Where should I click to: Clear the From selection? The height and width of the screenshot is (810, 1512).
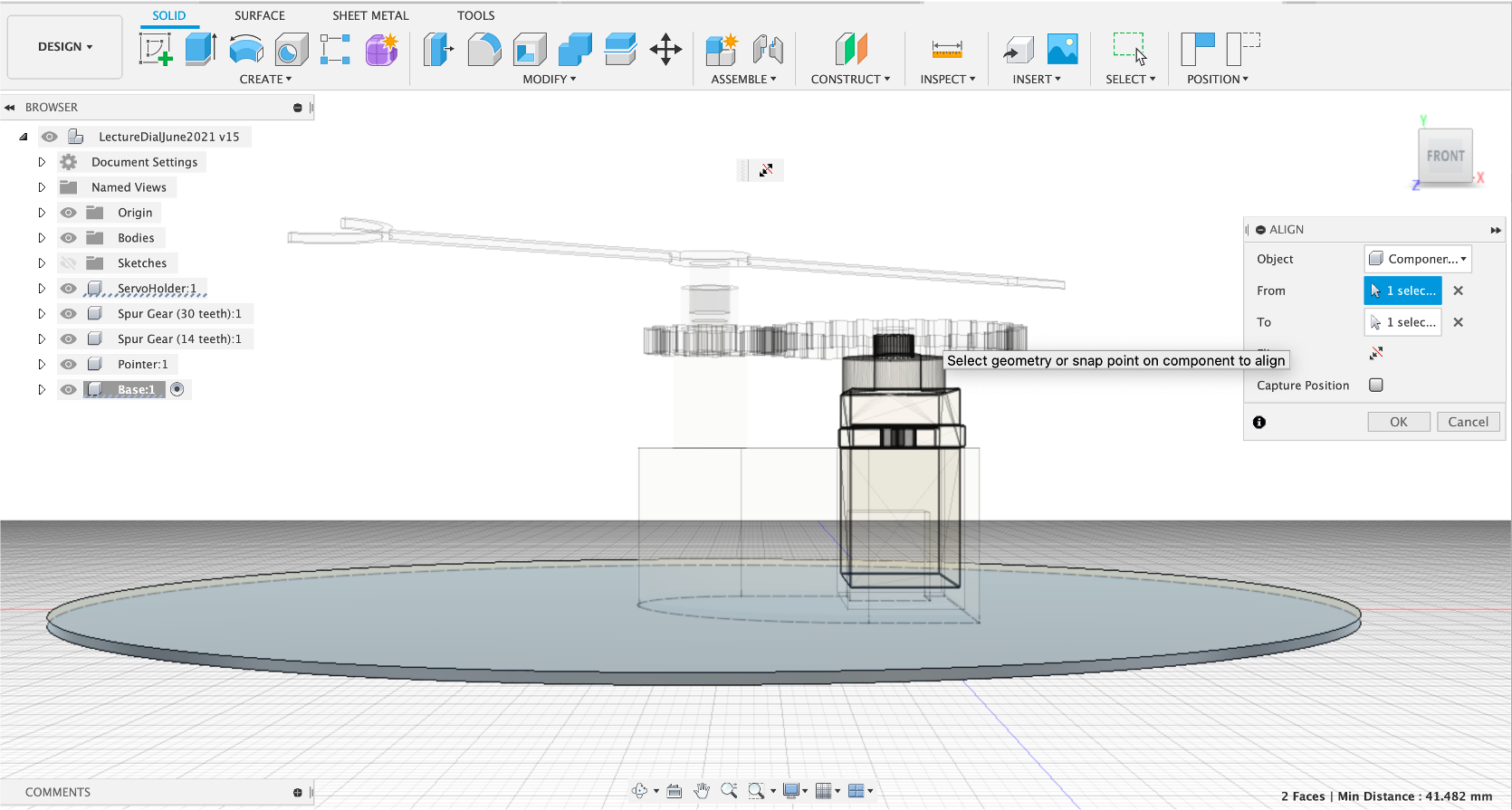point(1459,291)
